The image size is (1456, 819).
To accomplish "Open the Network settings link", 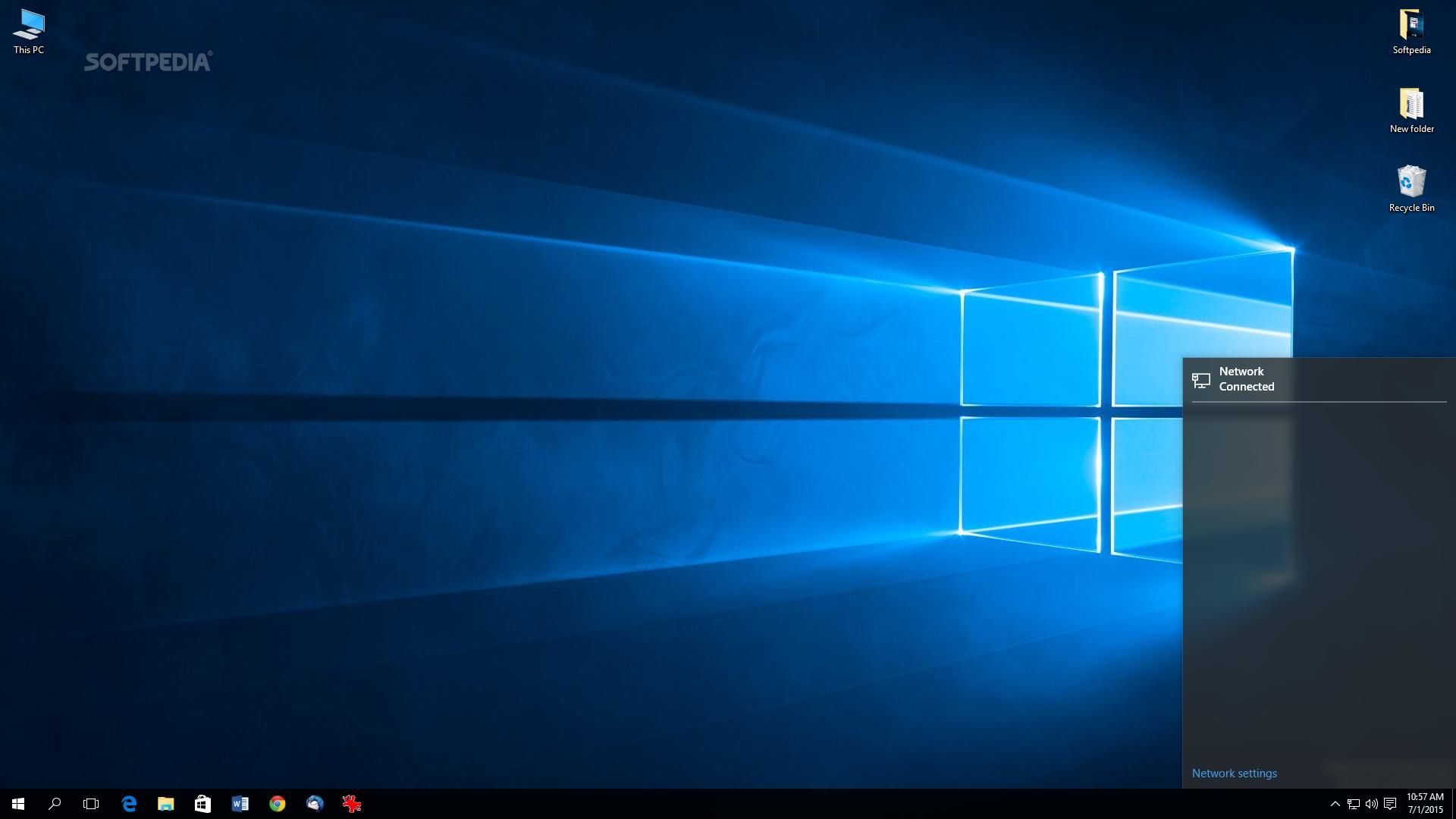I will [x=1235, y=773].
